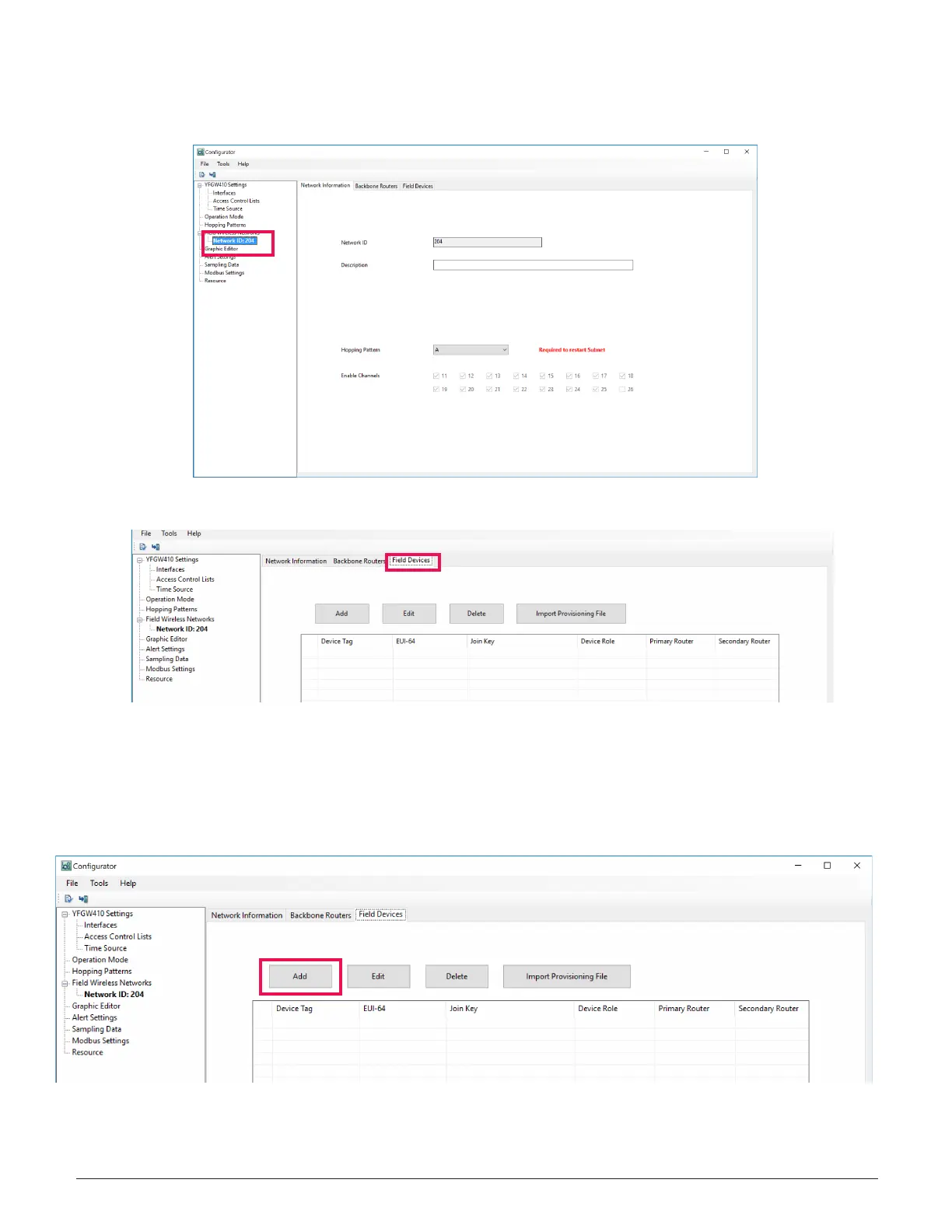The image size is (952, 1232).
Task: Open Hopping Pattern dropdown showing A
Action: pyautogui.click(x=471, y=350)
